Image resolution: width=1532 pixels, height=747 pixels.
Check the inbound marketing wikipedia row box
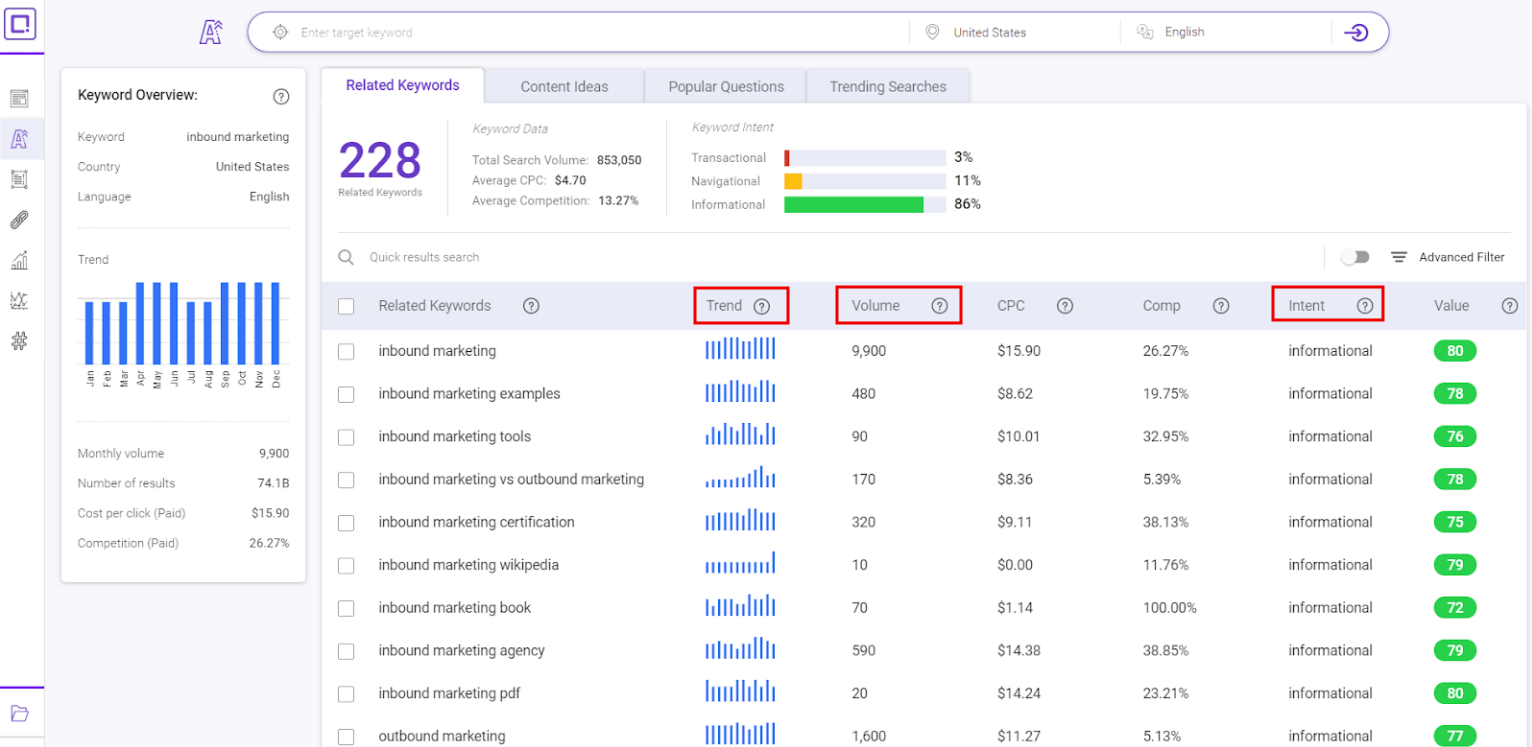point(346,565)
